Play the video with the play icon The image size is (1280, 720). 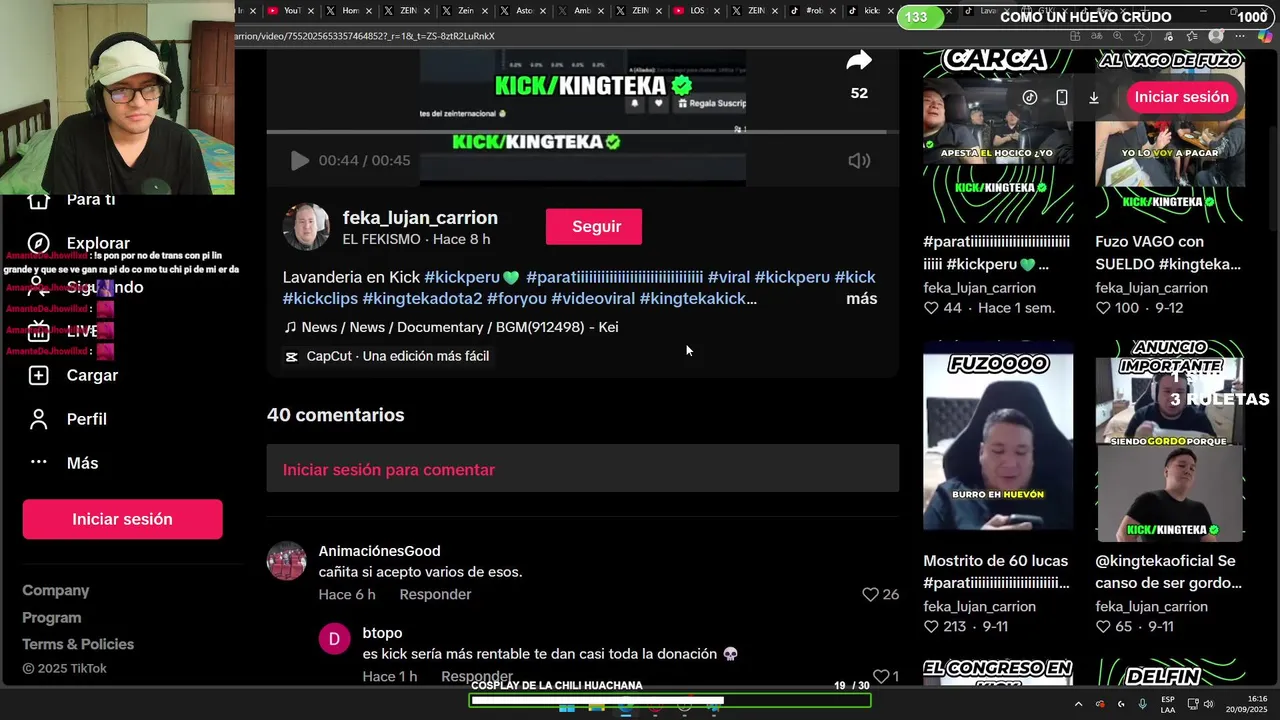[299, 160]
